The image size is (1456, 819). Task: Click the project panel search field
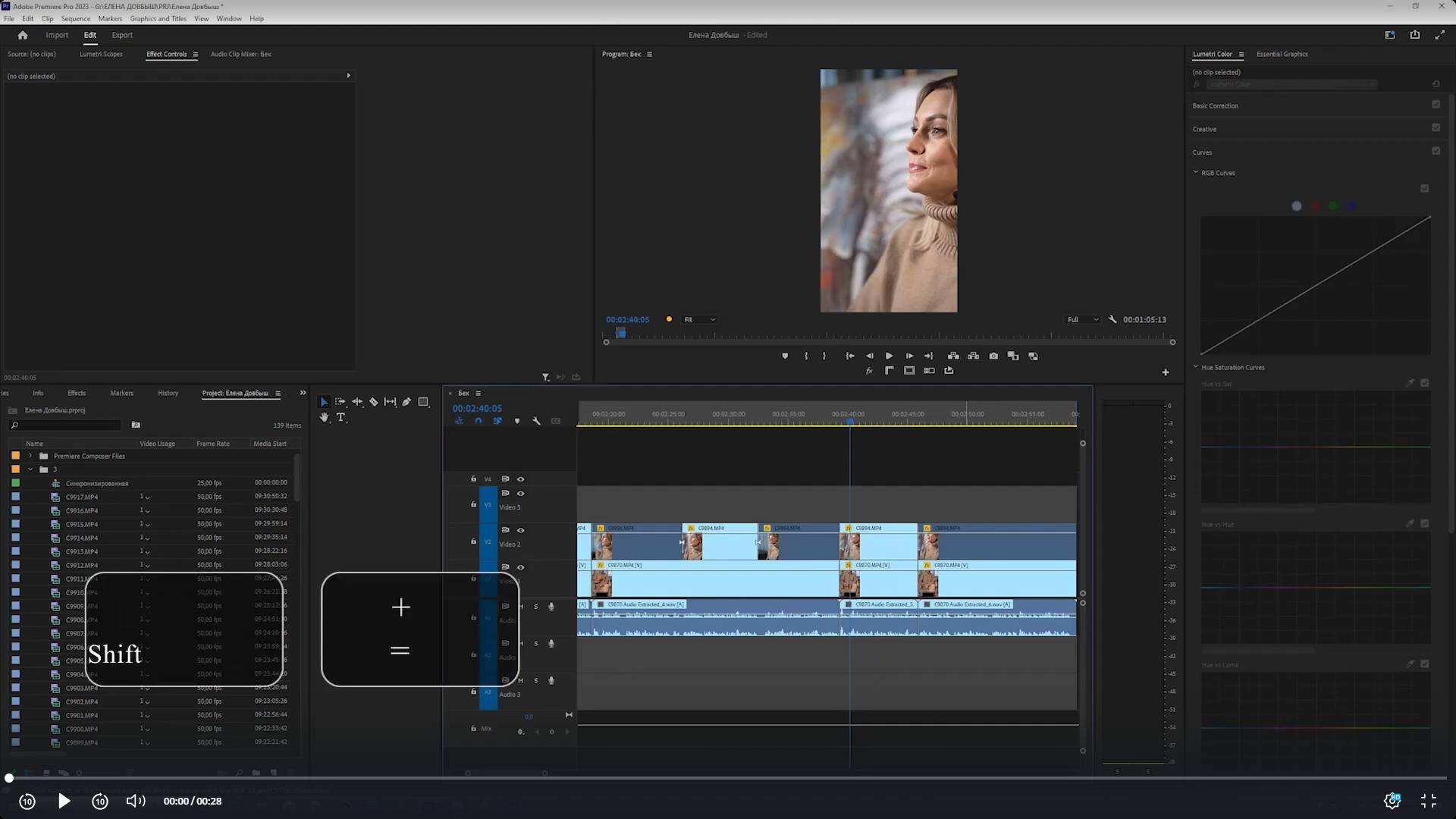(x=68, y=425)
